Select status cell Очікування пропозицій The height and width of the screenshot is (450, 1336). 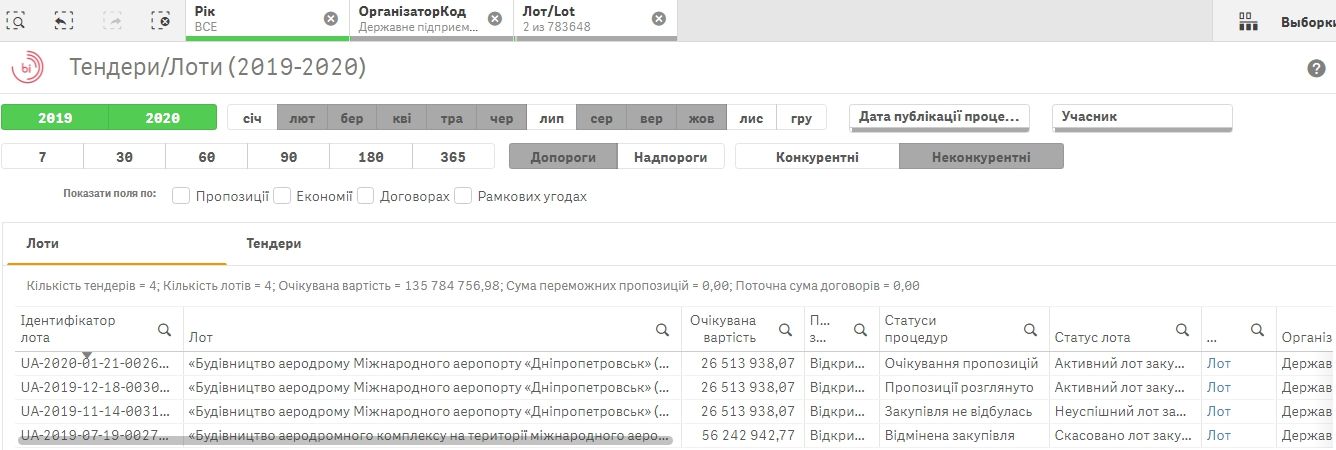tap(962, 363)
